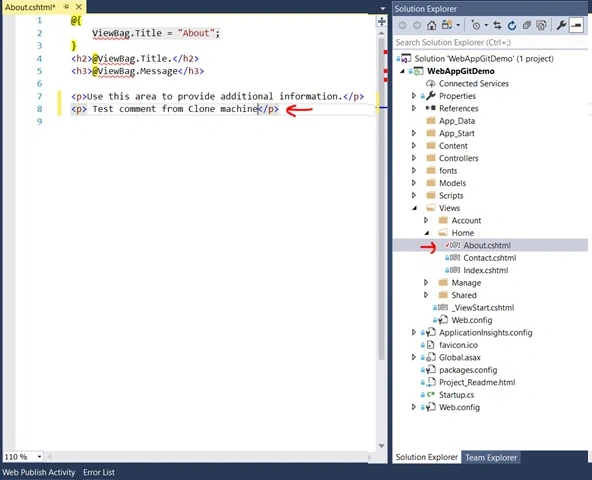Select Project_Readme.html file
The height and width of the screenshot is (480, 592).
point(477,383)
